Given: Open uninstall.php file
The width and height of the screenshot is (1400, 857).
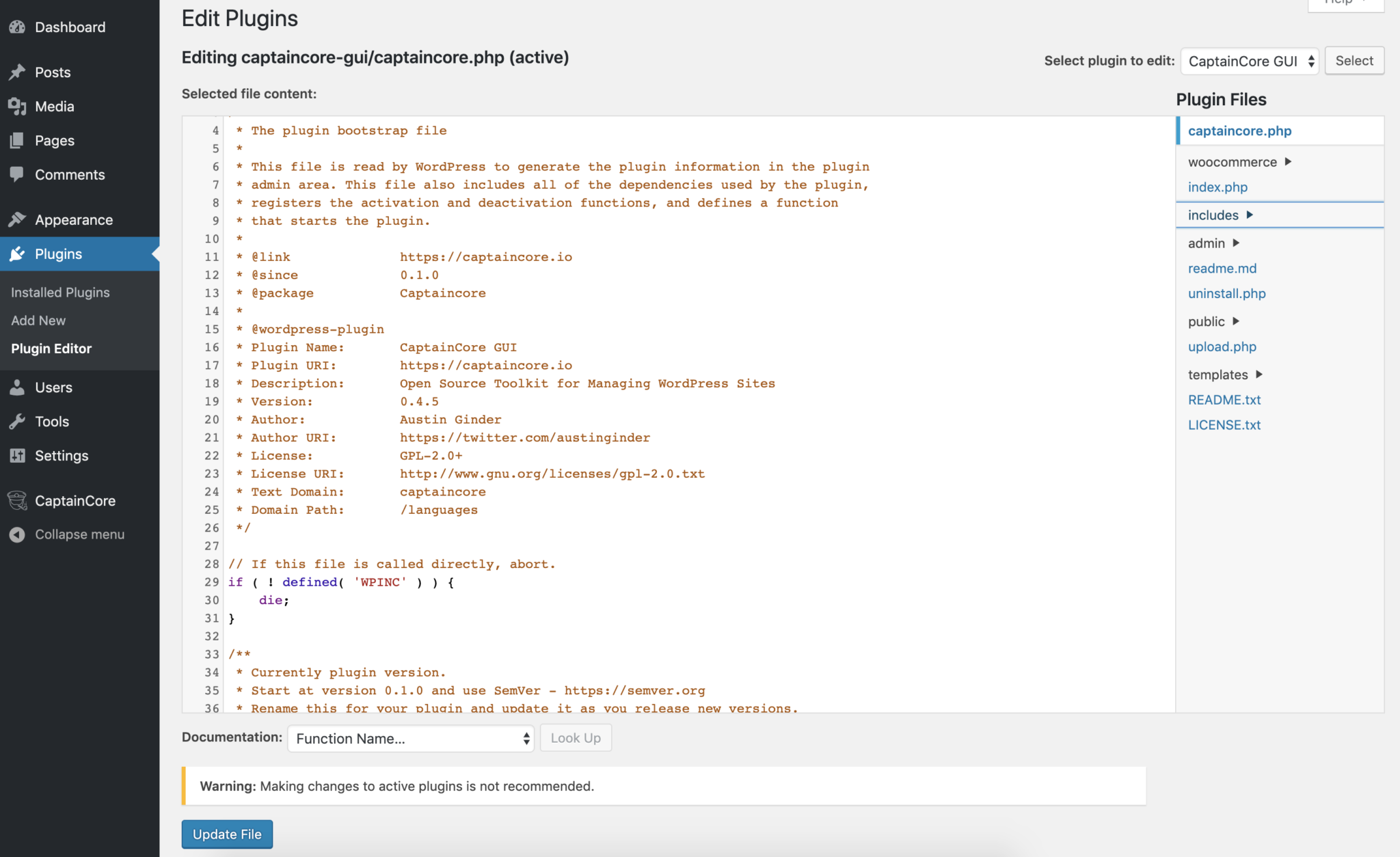Looking at the screenshot, I should 1226,294.
